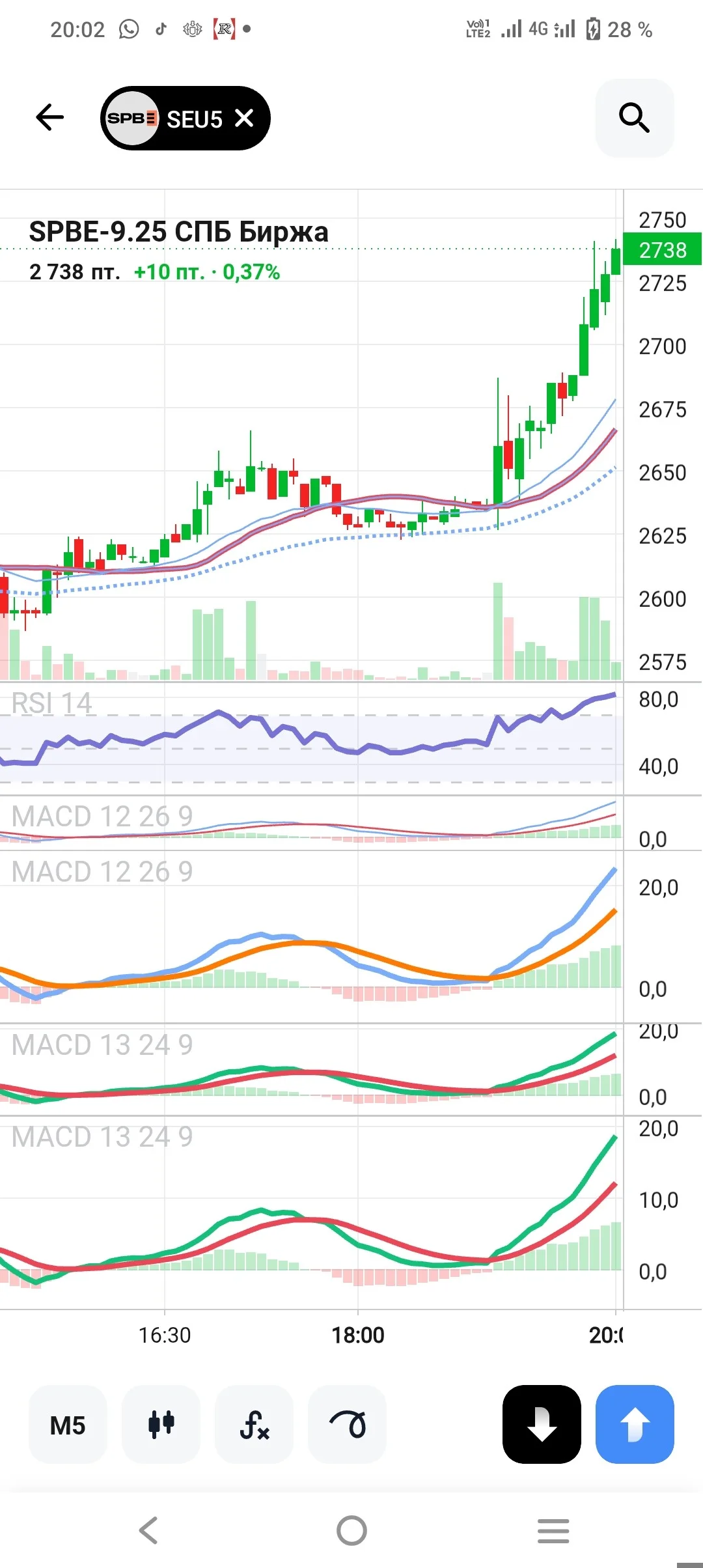
Task: Open the search magnifier icon
Action: (x=635, y=118)
